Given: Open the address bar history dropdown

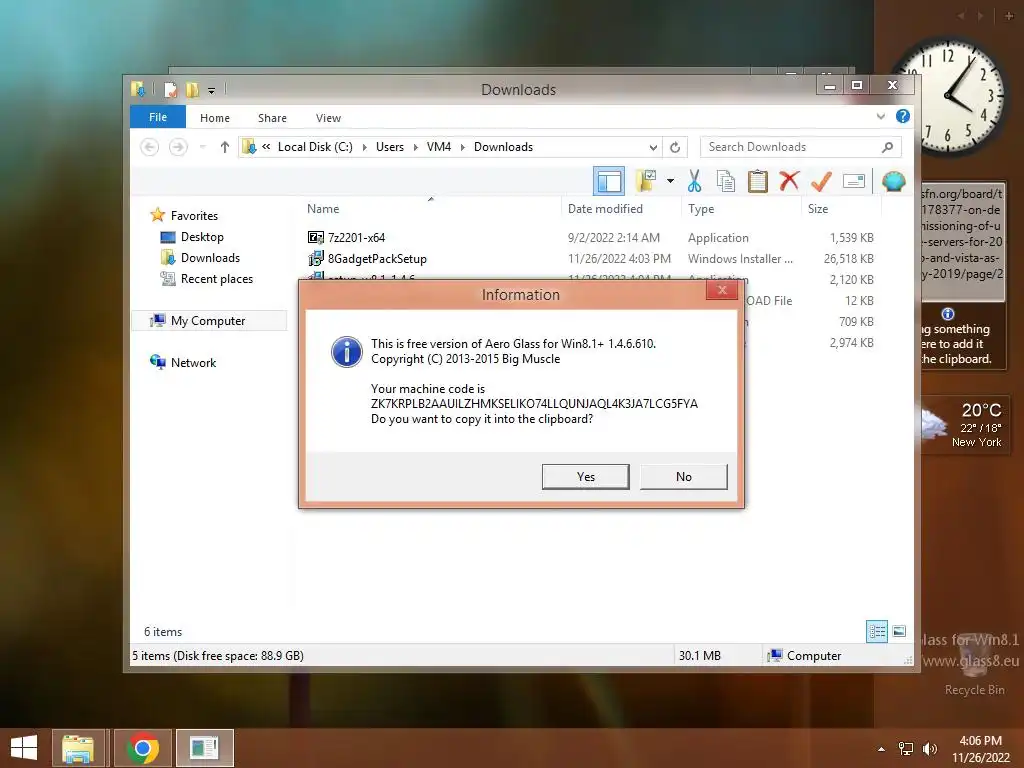Looking at the screenshot, I should (653, 148).
